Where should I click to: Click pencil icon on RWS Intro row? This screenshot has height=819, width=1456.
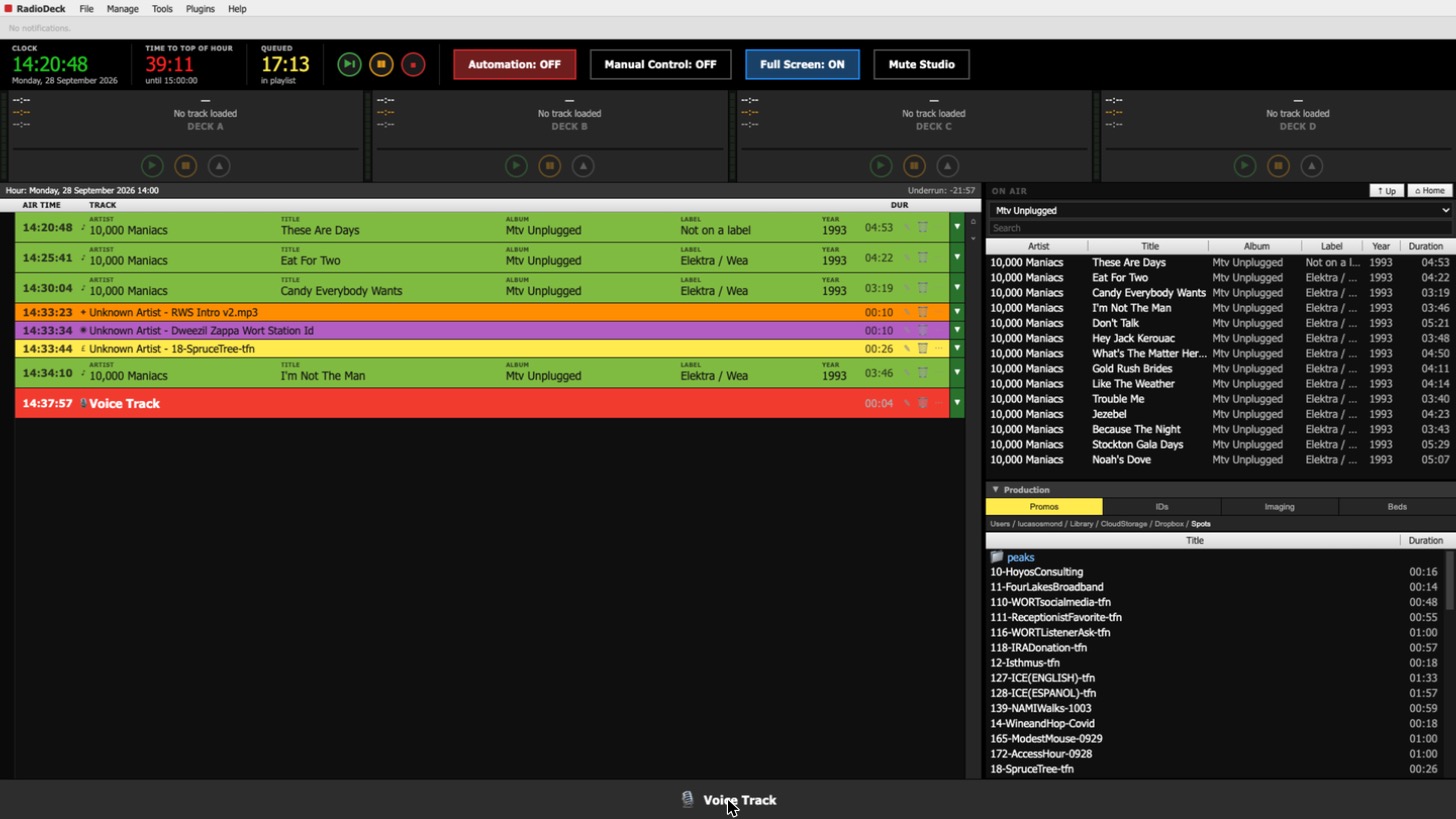coord(907,312)
